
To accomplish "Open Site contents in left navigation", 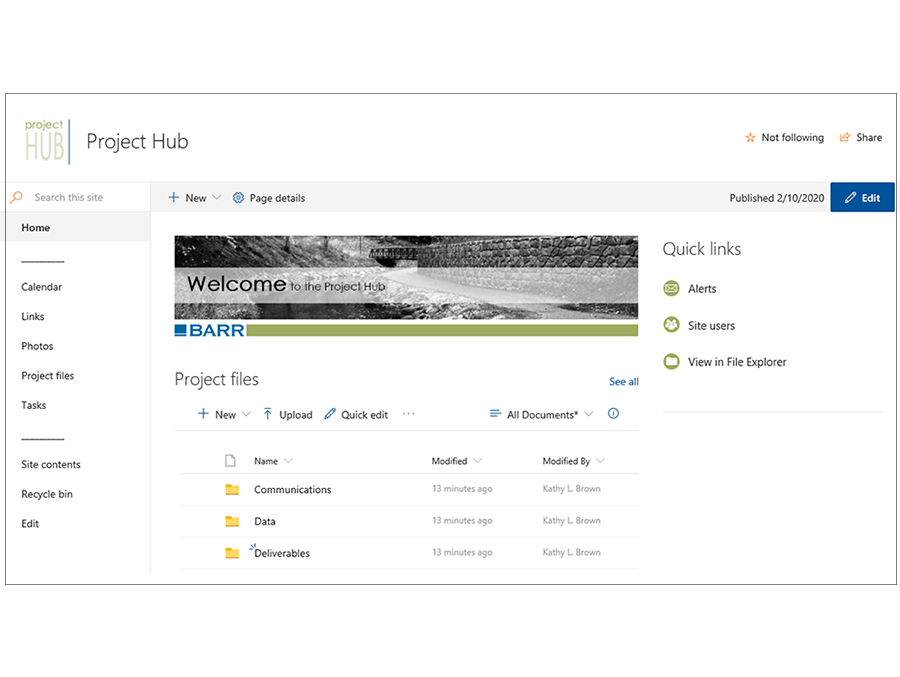I will [51, 465].
